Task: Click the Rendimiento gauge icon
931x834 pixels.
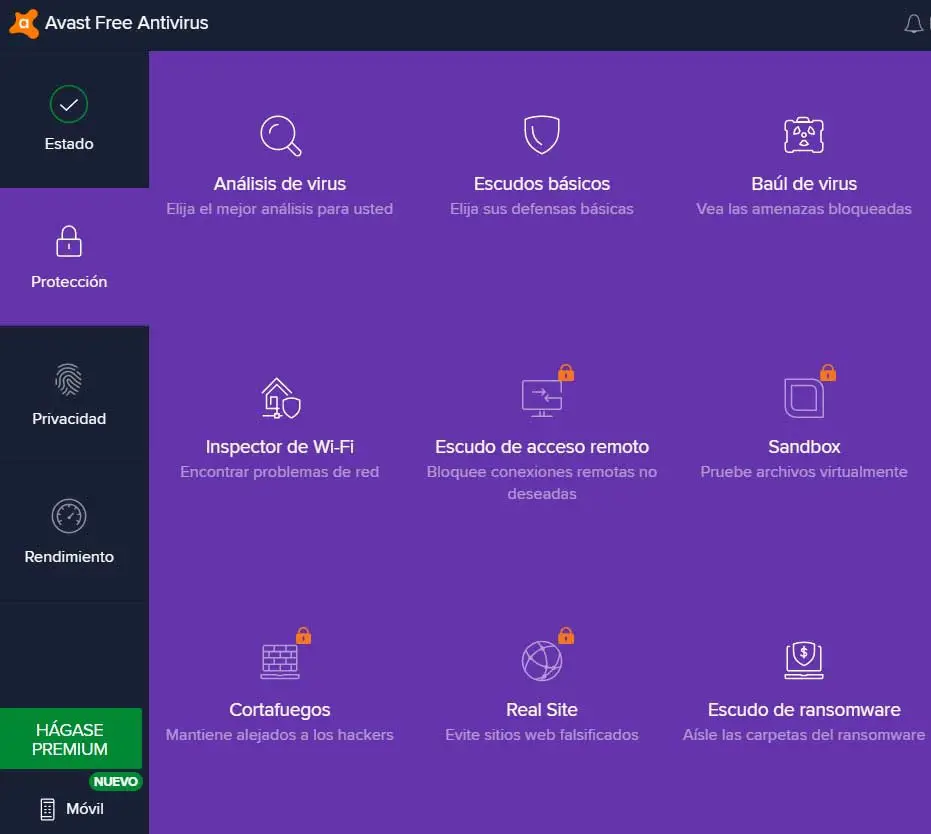Action: (x=69, y=516)
